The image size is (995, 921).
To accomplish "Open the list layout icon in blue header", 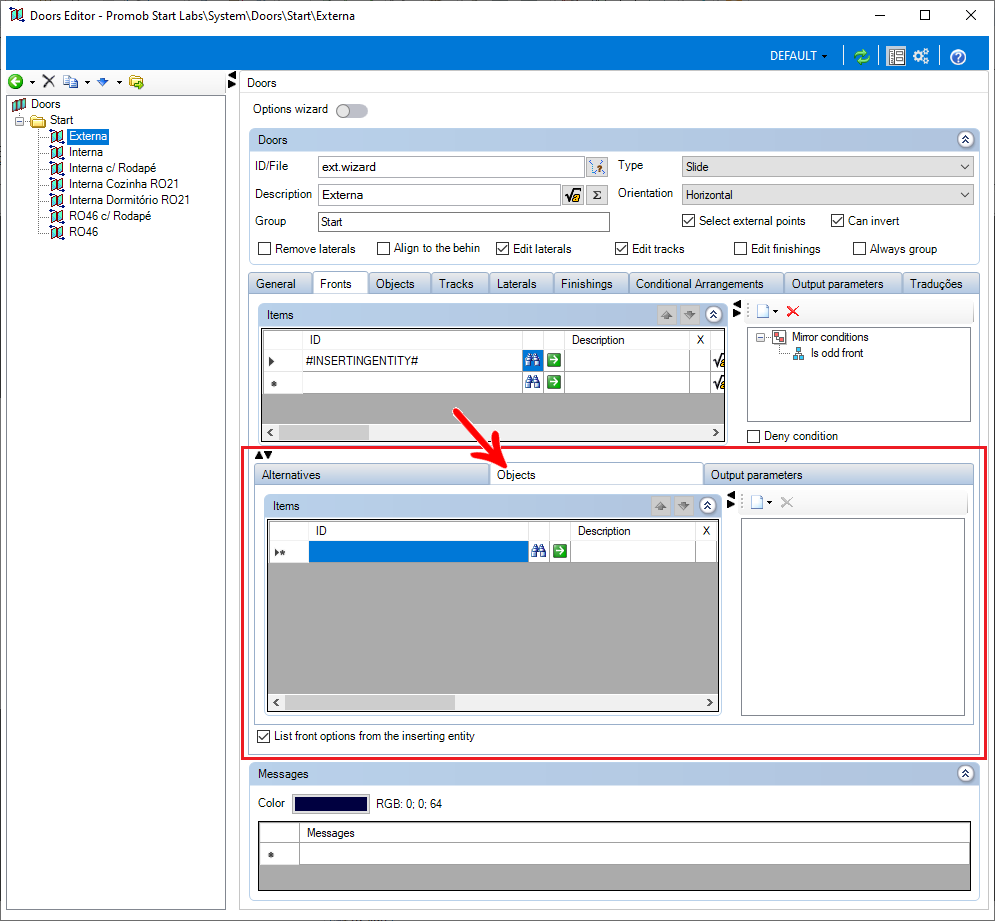I will coord(896,56).
